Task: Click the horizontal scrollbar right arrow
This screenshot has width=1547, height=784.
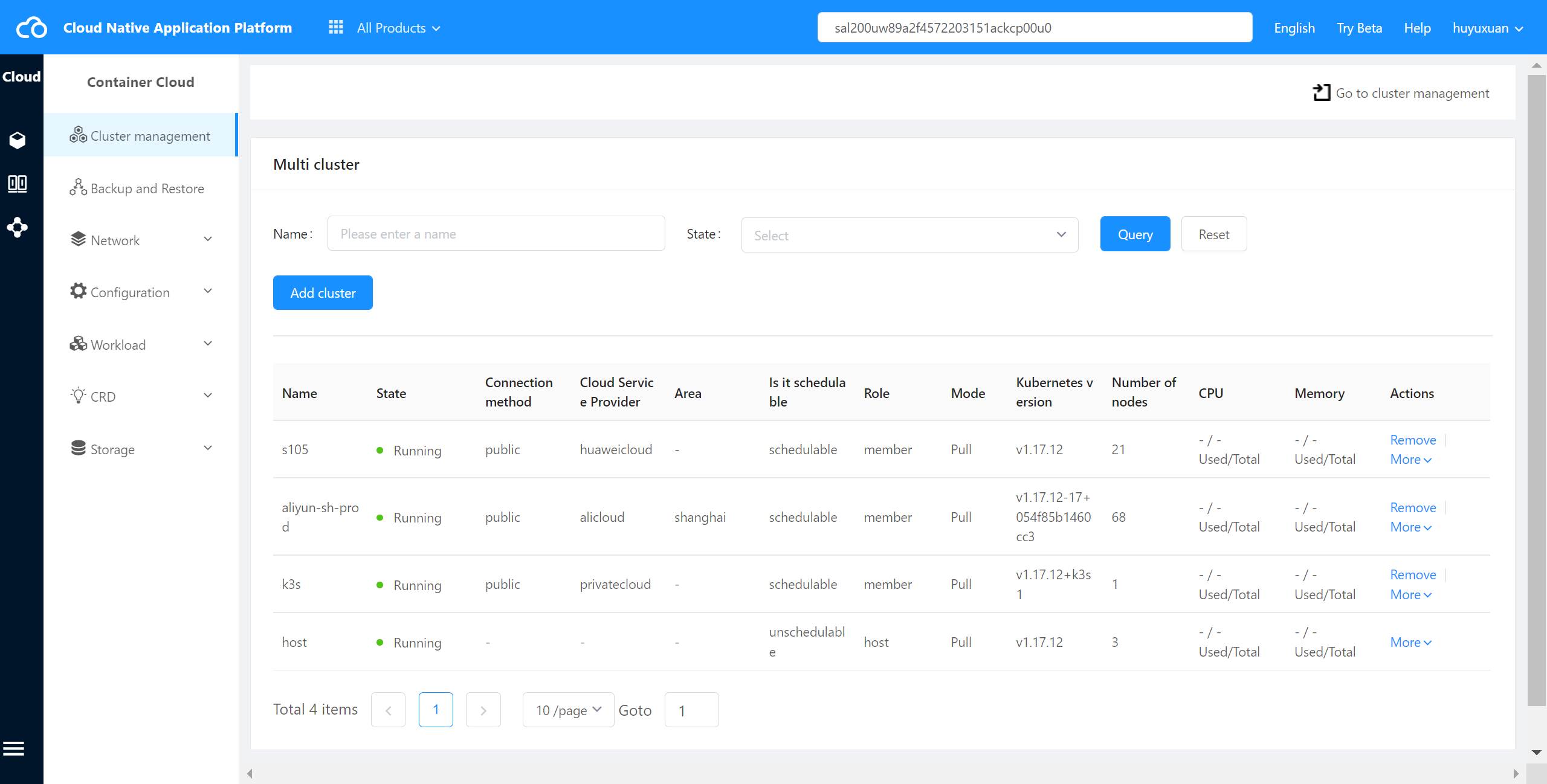Action: tap(1516, 774)
